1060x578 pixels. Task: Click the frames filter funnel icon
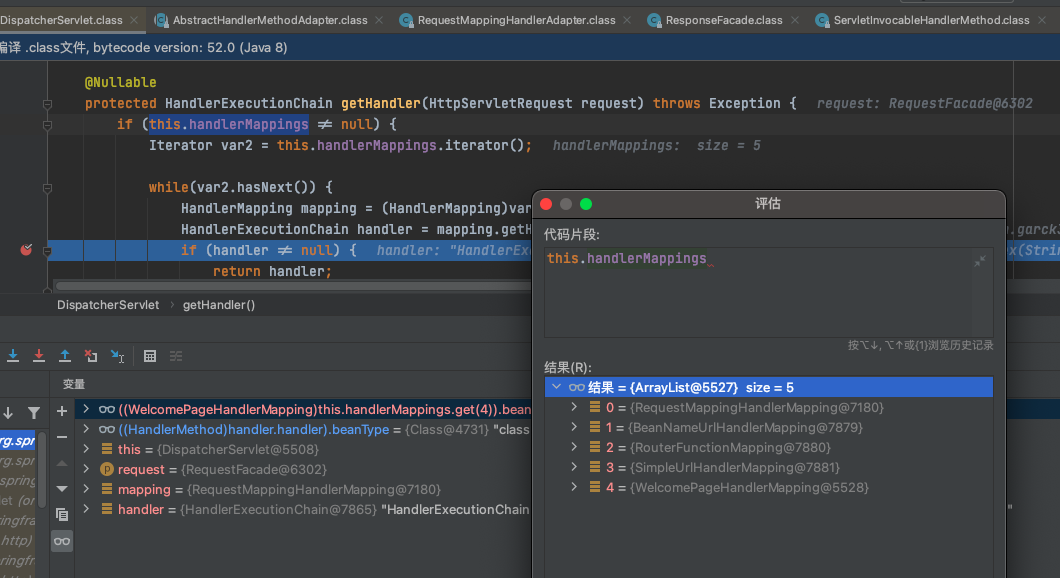point(34,412)
